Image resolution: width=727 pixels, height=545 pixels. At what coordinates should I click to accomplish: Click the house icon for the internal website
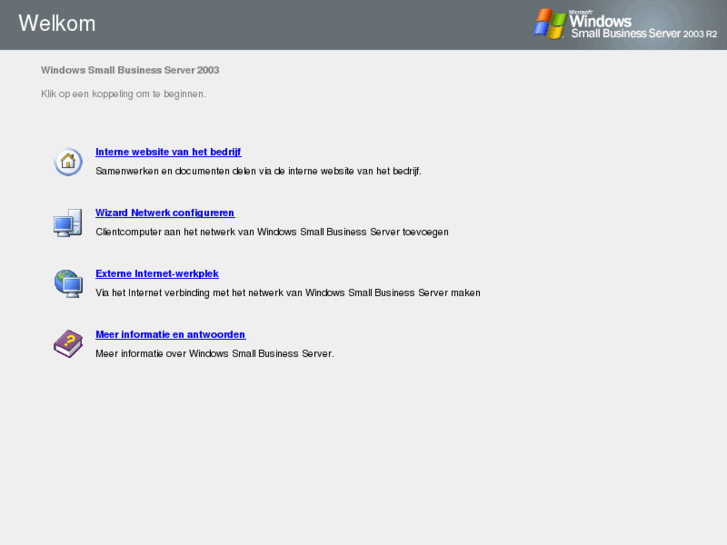[68, 161]
